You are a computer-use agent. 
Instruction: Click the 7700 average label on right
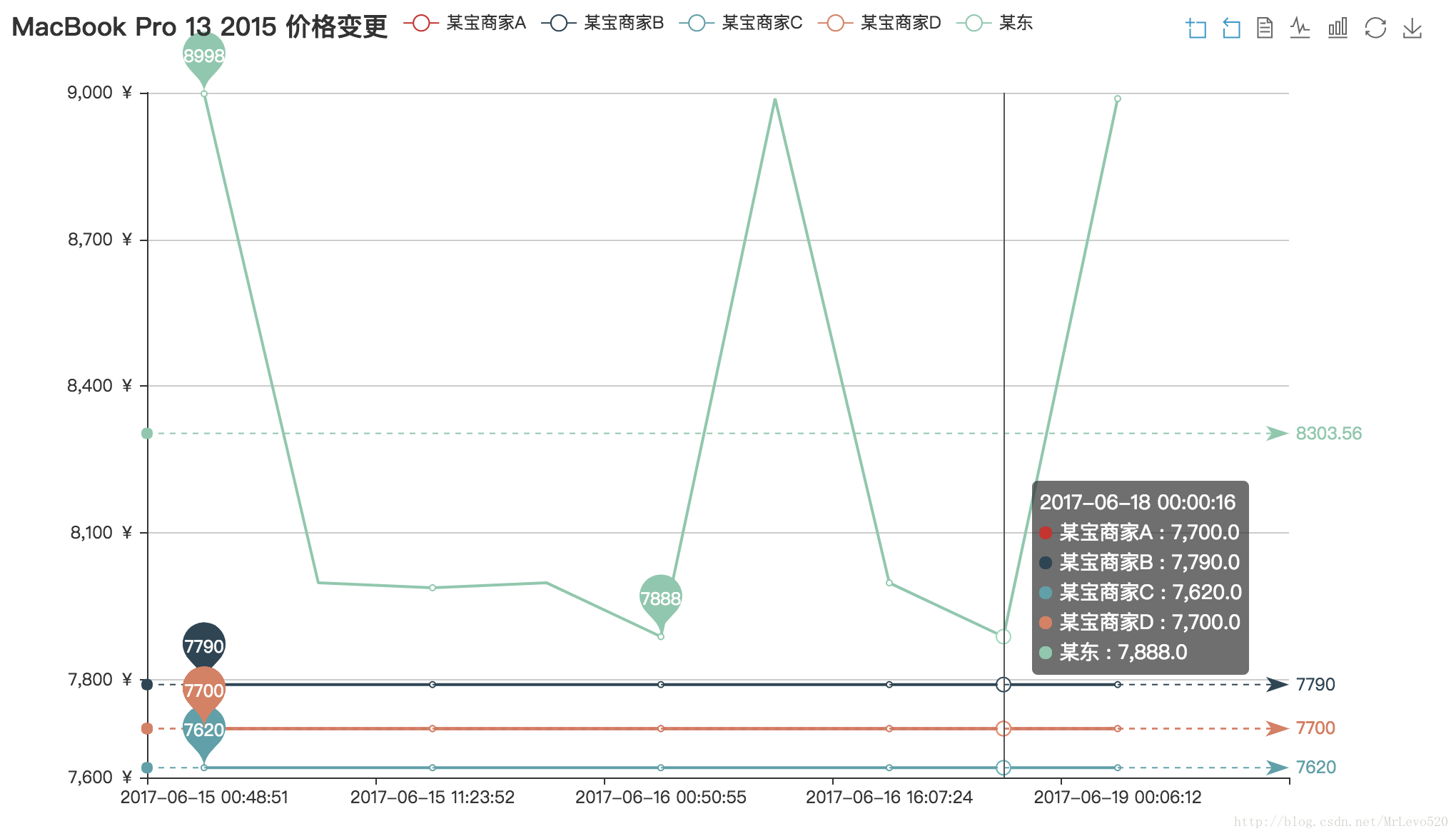(x=1315, y=728)
